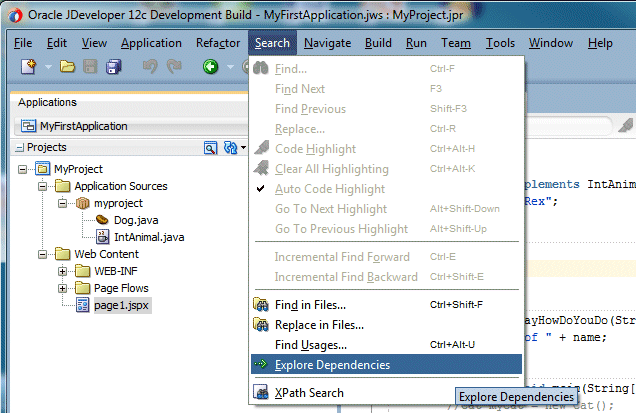This screenshot has height=413, width=636.
Task: Choose Find Usages... menu entry
Action: pyautogui.click(x=387, y=345)
